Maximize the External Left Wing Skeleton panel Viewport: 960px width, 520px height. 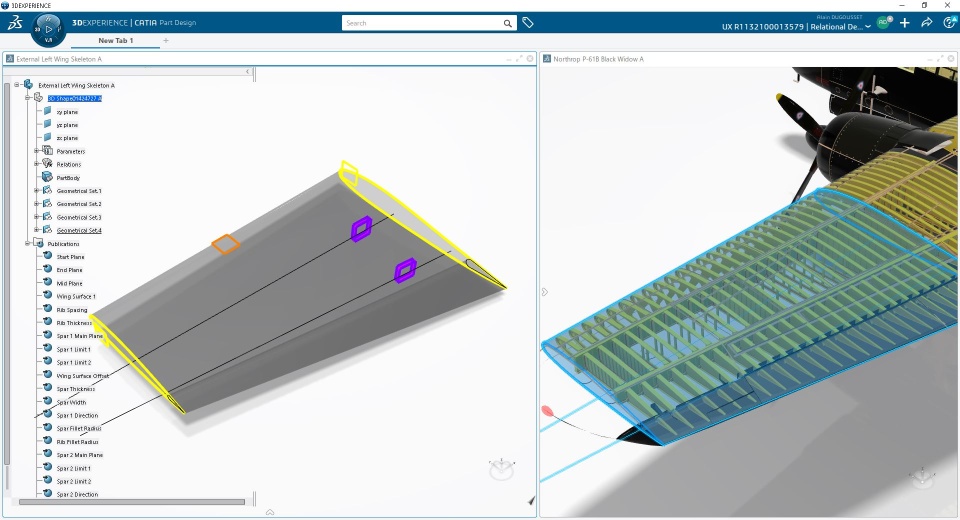pyautogui.click(x=519, y=59)
